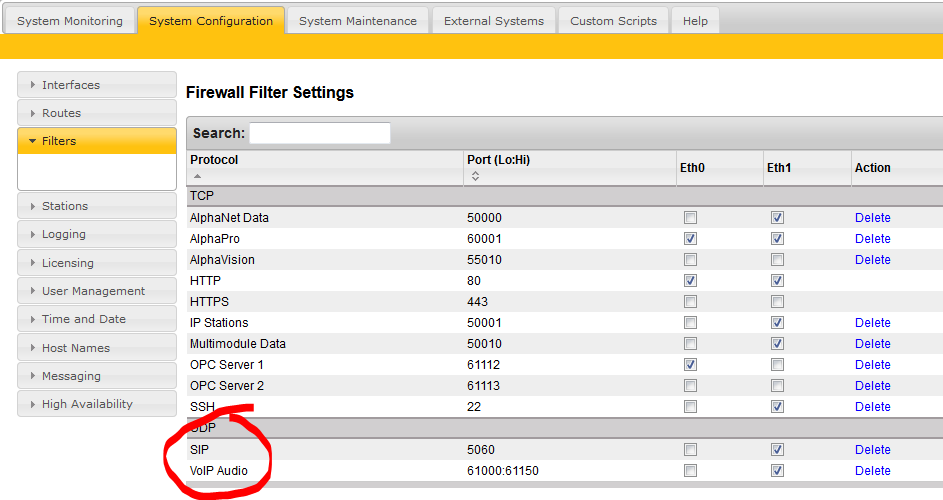Delete the AlphaPro filter rule
943x500 pixels.
pyautogui.click(x=872, y=239)
